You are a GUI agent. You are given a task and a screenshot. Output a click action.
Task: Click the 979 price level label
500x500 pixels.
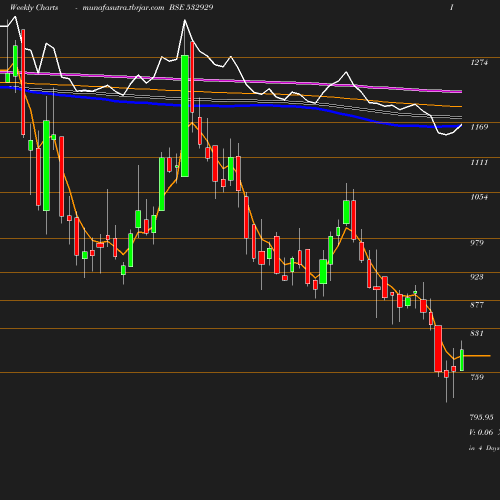click(x=477, y=243)
